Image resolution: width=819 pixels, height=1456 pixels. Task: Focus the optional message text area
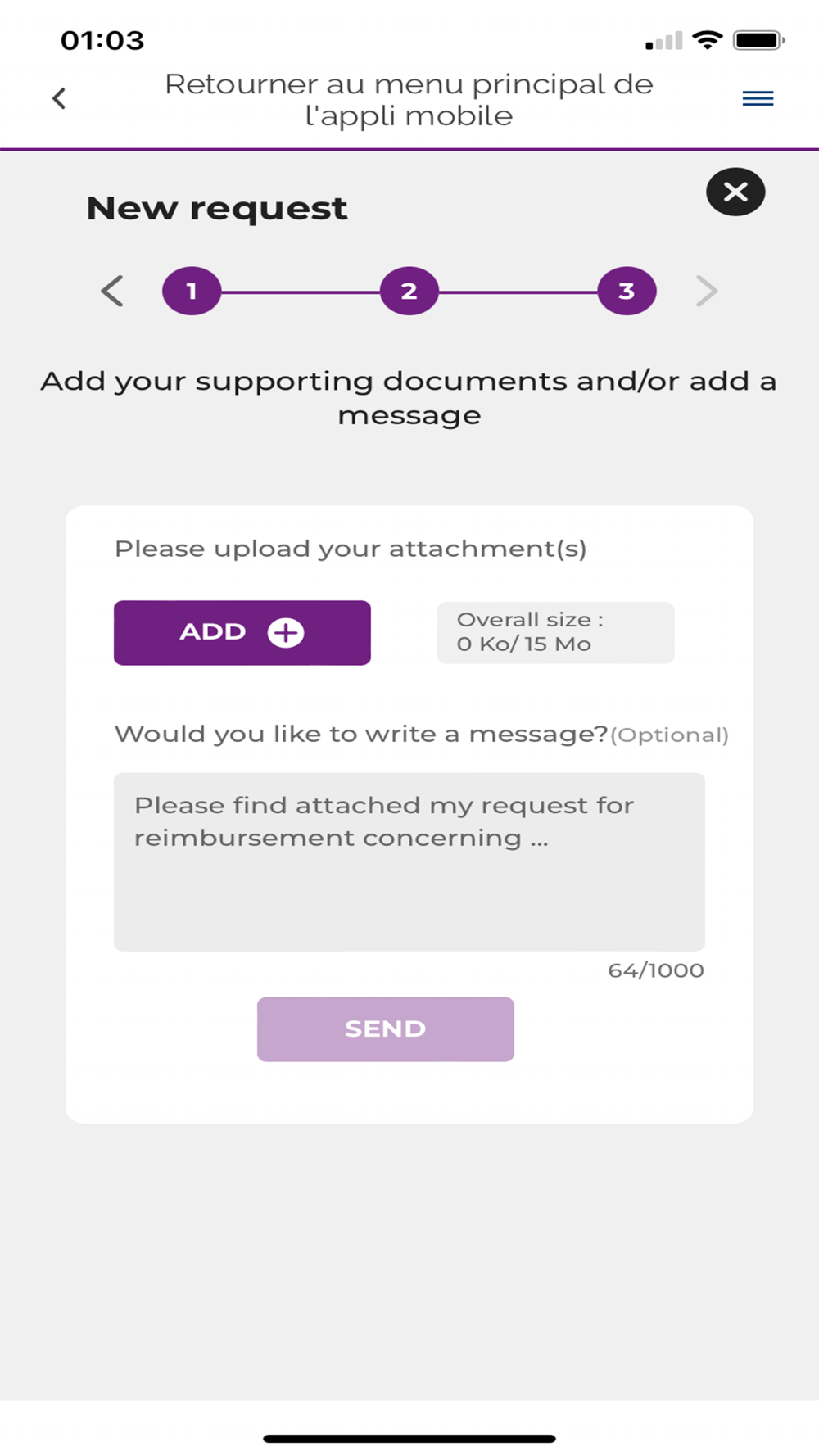[409, 861]
